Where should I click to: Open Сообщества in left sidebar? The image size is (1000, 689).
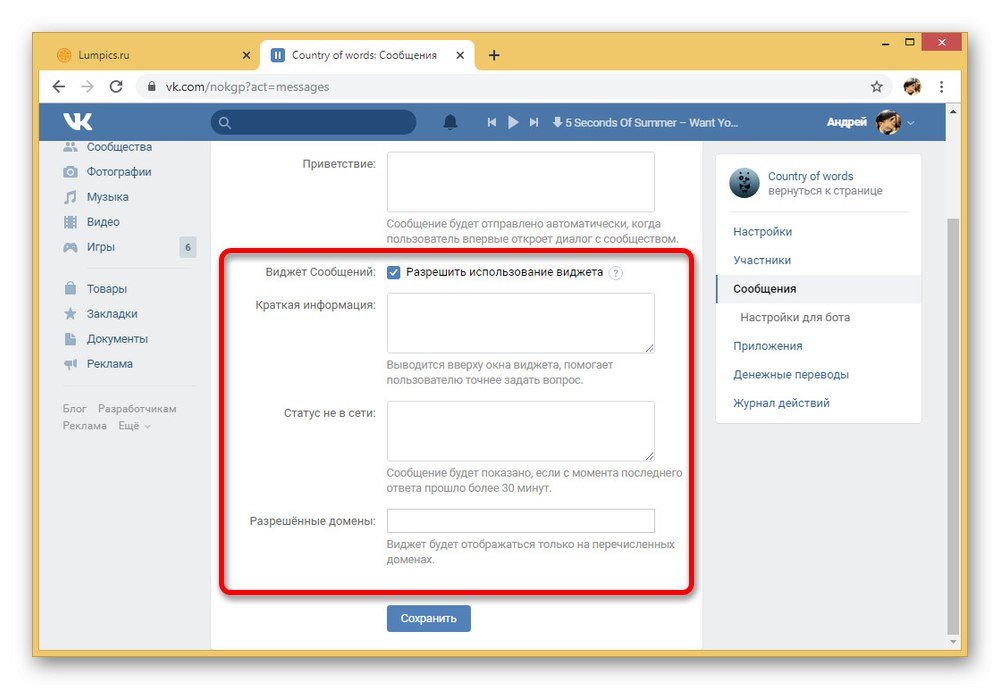[x=119, y=147]
